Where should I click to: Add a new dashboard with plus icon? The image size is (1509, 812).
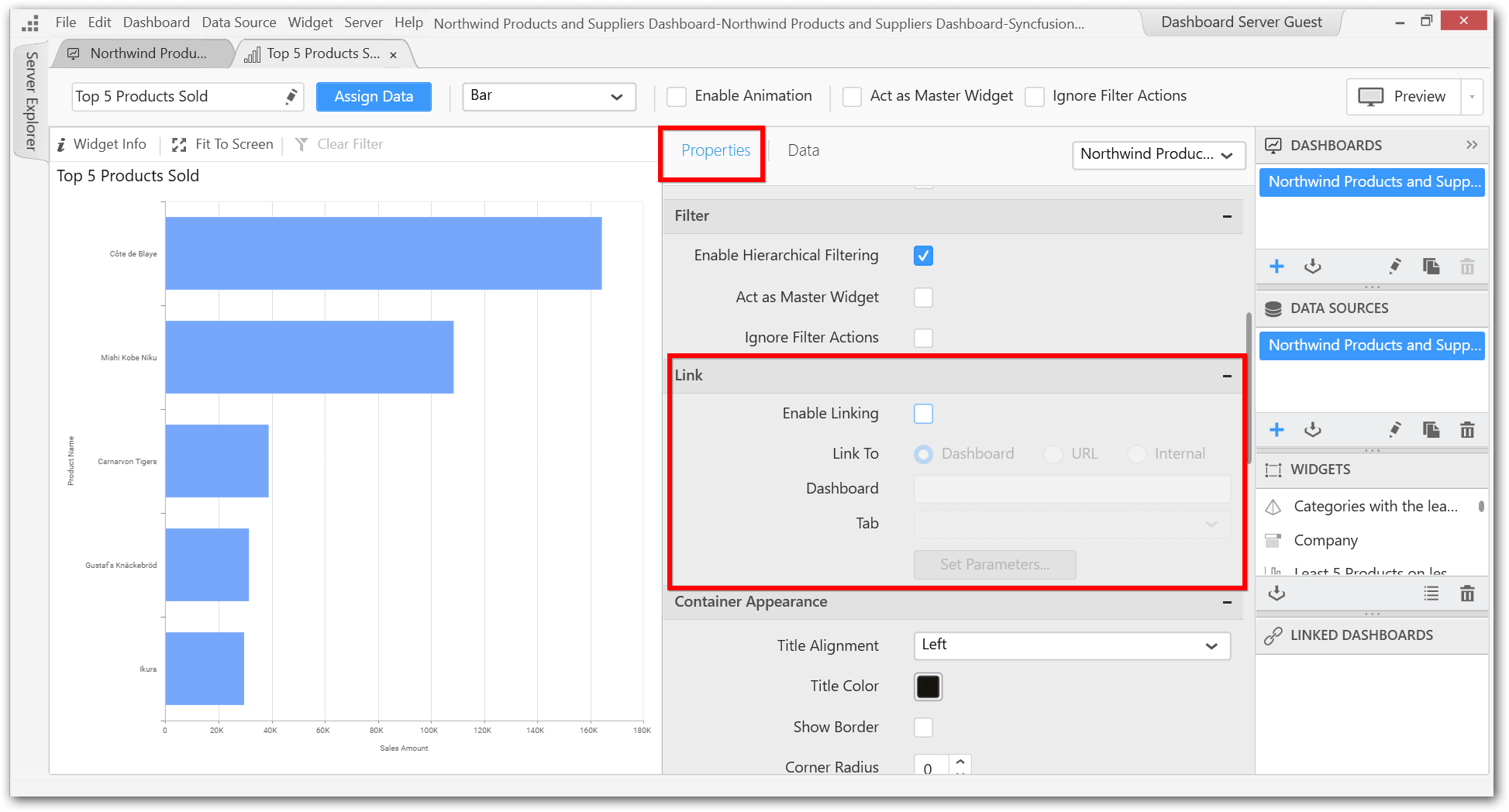pyautogui.click(x=1276, y=267)
